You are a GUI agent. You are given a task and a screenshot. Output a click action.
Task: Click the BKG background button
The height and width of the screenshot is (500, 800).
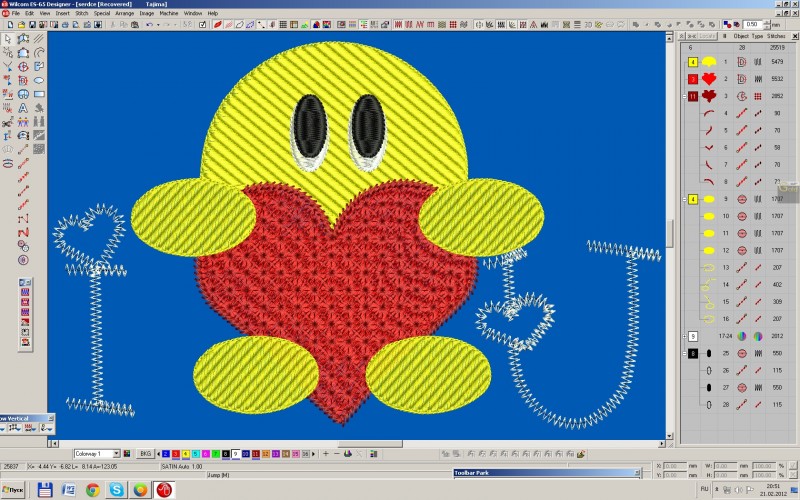145,454
